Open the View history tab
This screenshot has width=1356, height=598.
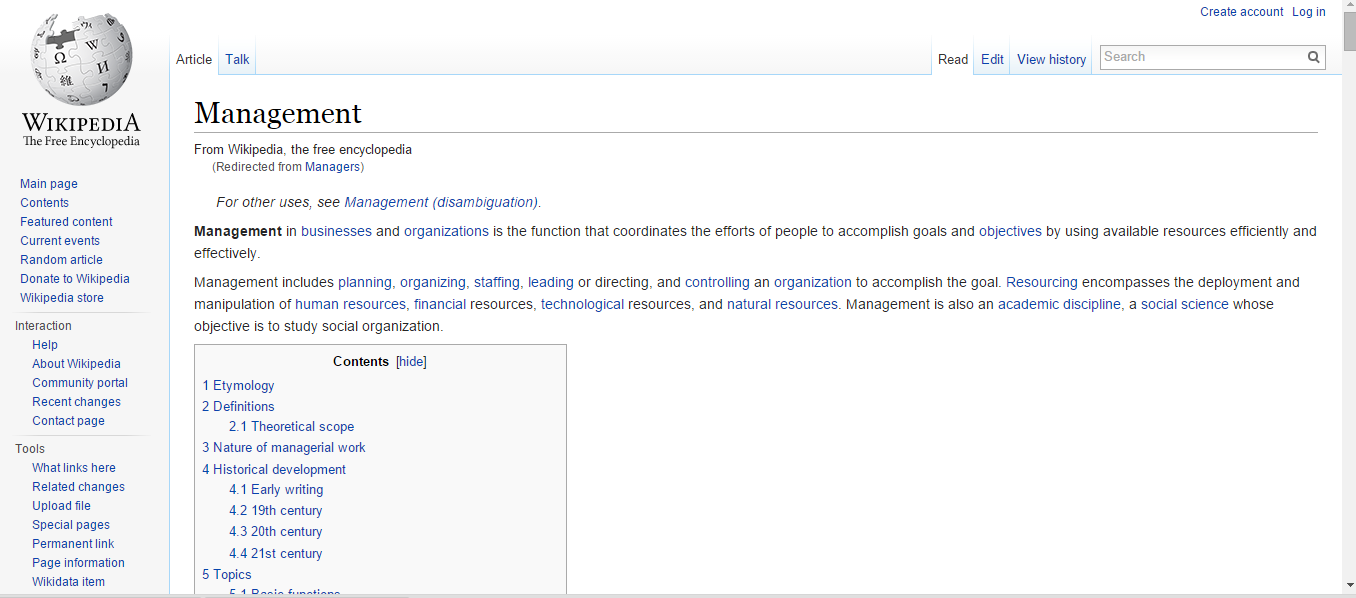point(1051,59)
